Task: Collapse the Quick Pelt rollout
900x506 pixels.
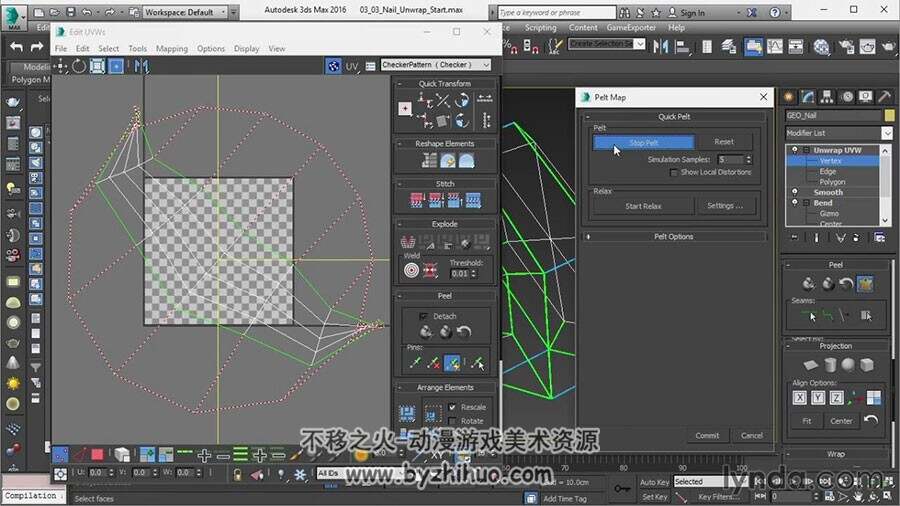Action: (x=587, y=116)
